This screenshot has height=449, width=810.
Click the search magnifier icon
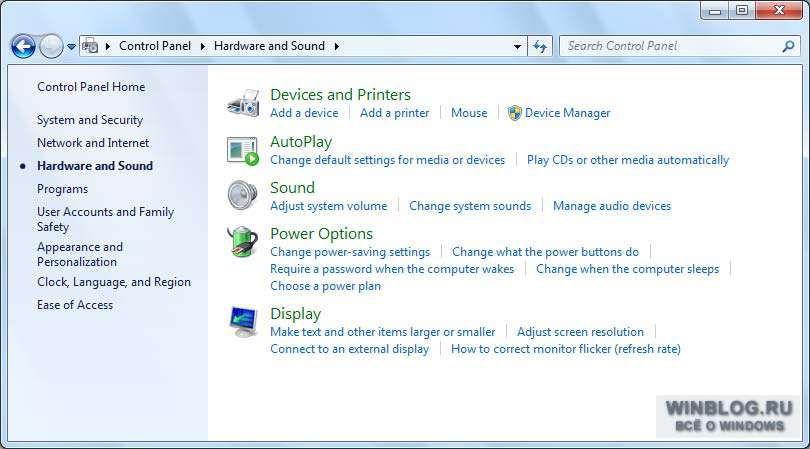(x=788, y=47)
